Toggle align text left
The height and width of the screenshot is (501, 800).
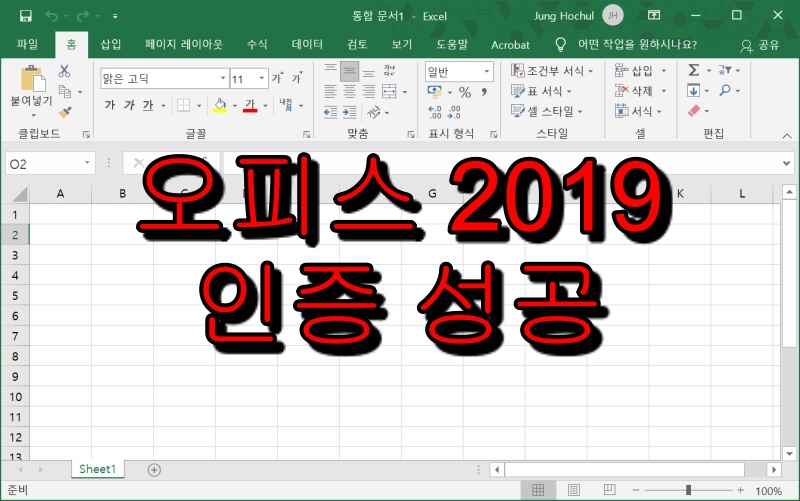pyautogui.click(x=331, y=92)
